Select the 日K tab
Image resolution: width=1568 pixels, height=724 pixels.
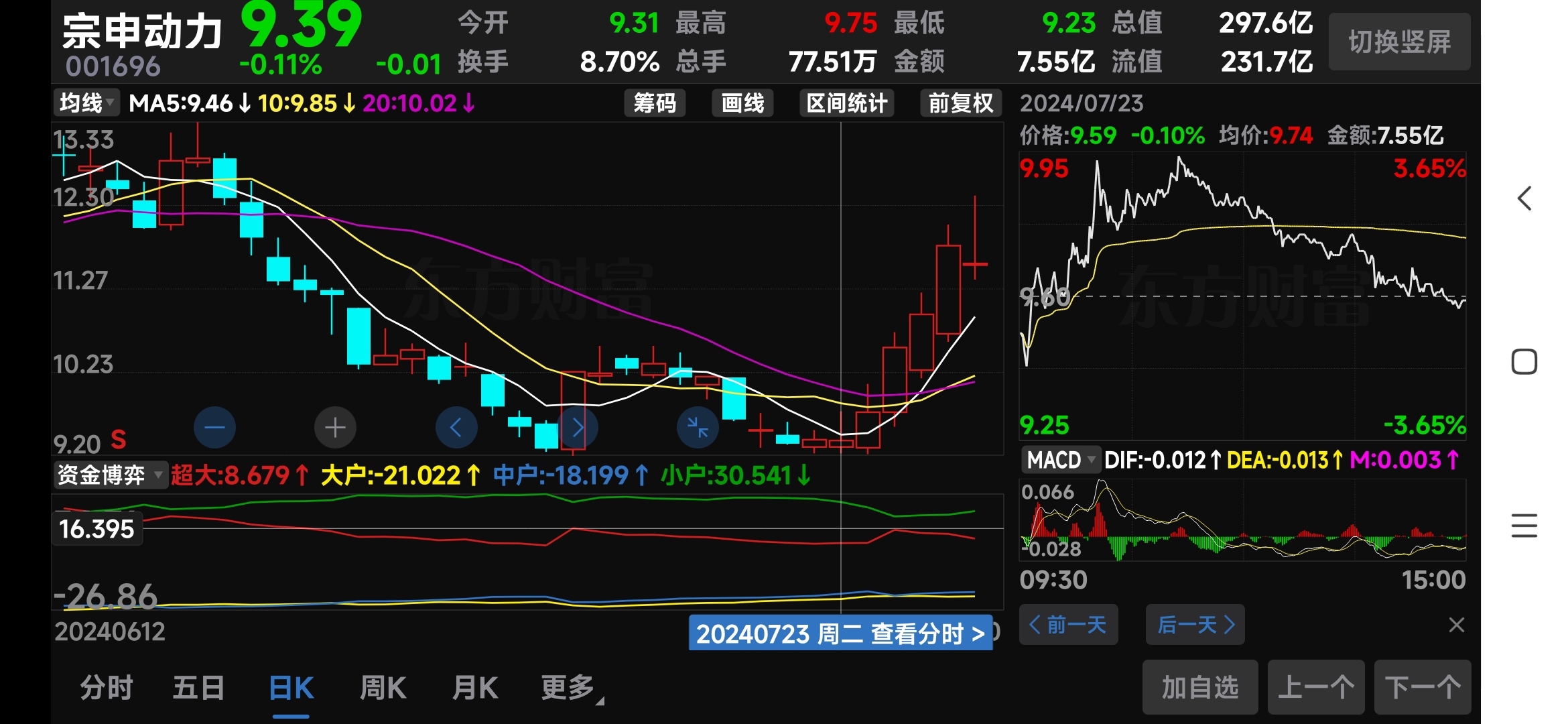coord(291,688)
